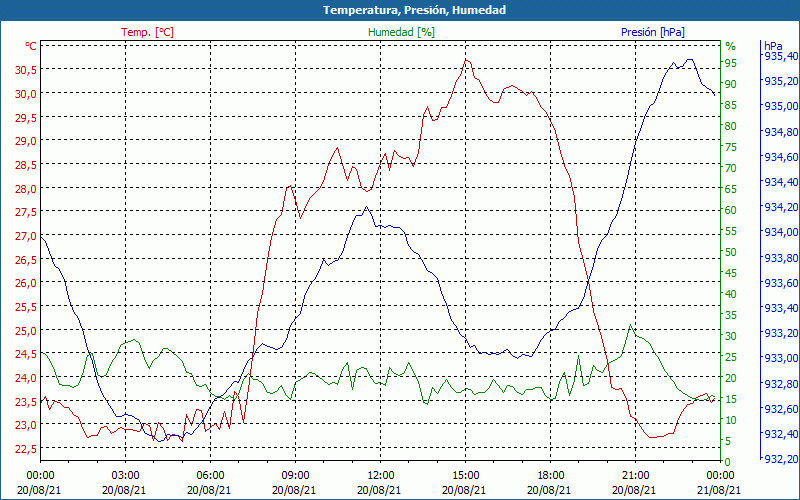Click the "29,0" temperature axis value
Screen dimensions: 800x500
(x=26, y=141)
